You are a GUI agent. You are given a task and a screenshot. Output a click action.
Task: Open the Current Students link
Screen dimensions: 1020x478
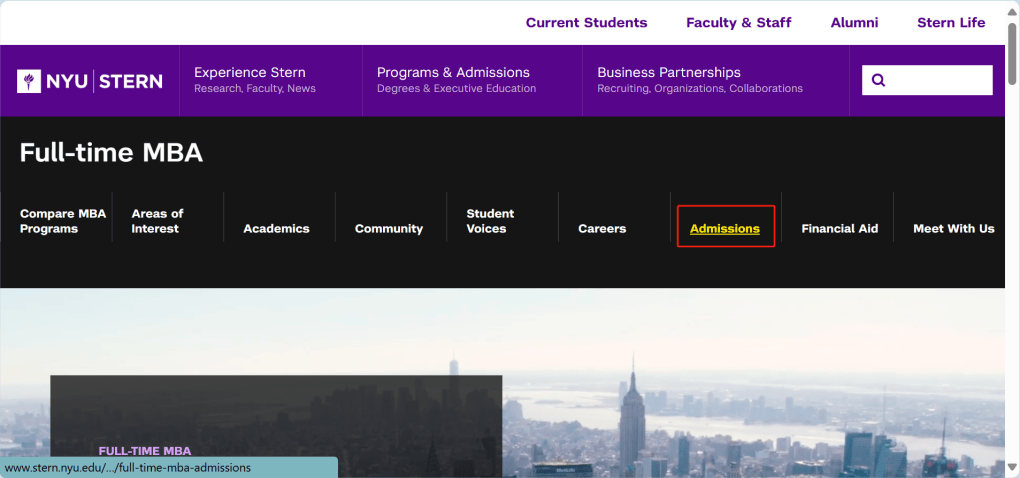586,23
